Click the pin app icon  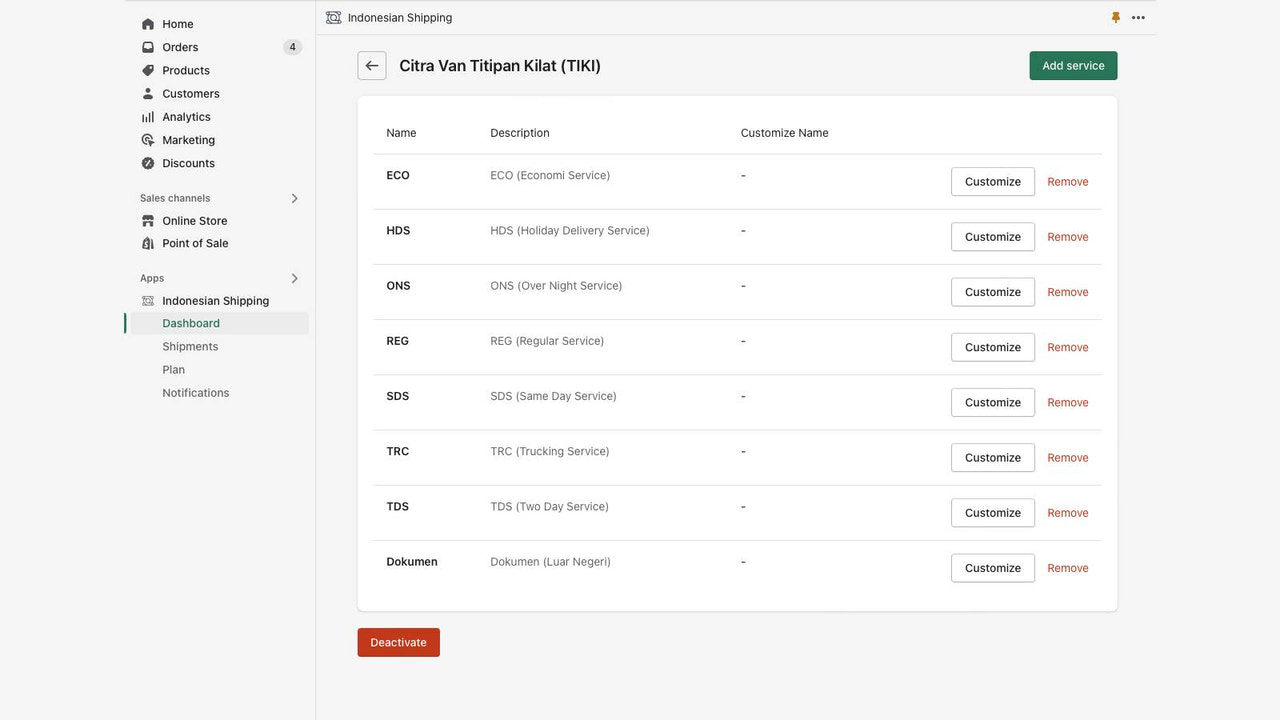[1116, 18]
